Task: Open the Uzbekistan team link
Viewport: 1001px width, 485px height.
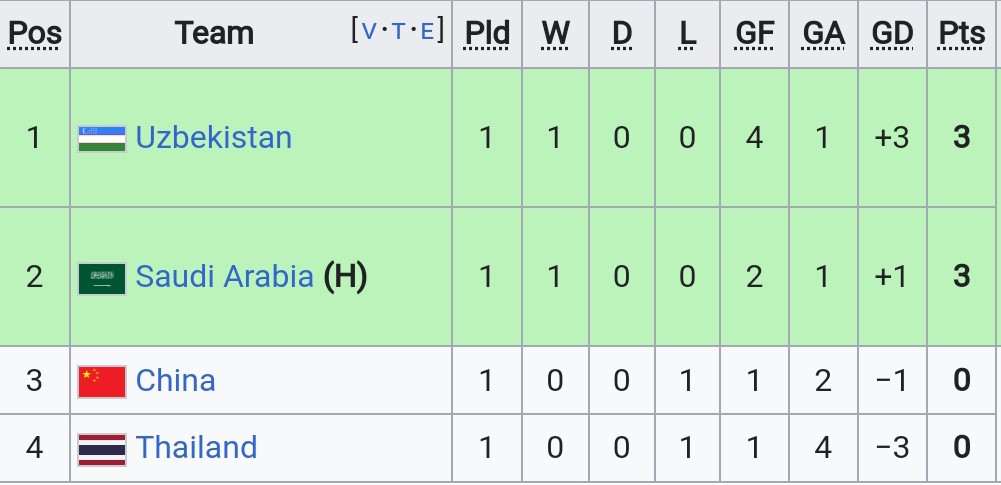Action: 214,137
